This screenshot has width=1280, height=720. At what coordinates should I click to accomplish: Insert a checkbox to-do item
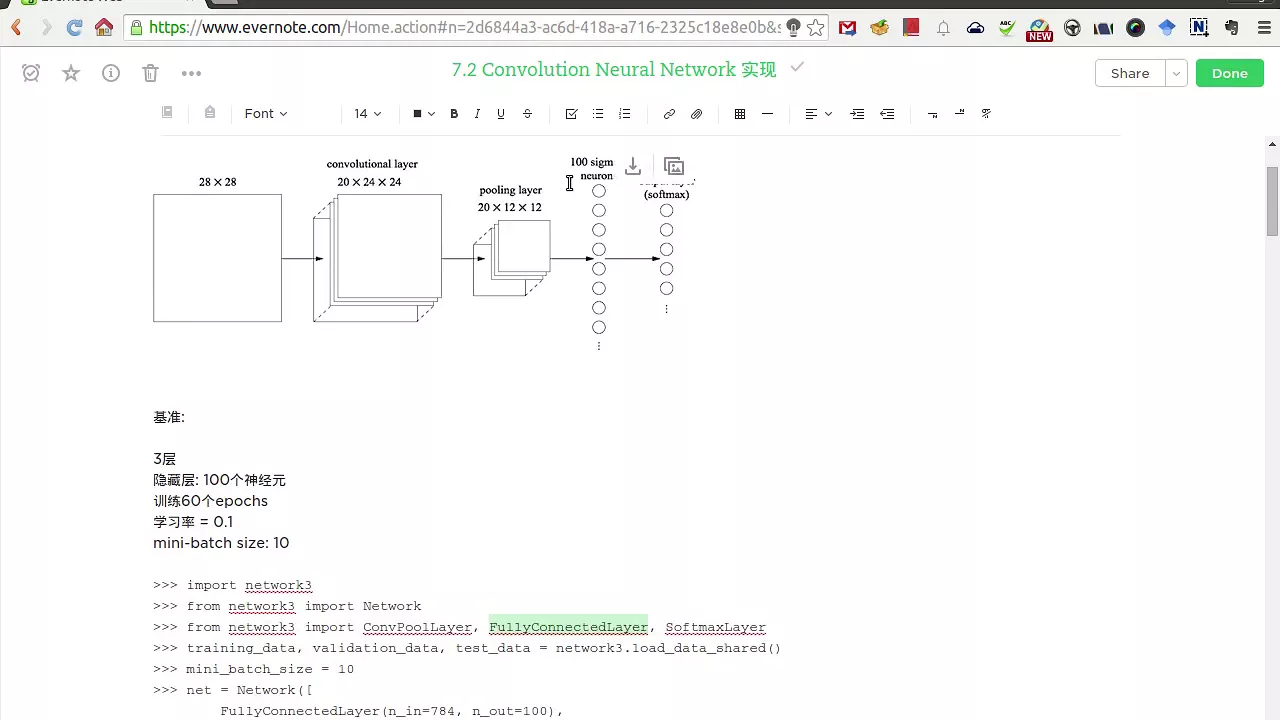tap(571, 114)
